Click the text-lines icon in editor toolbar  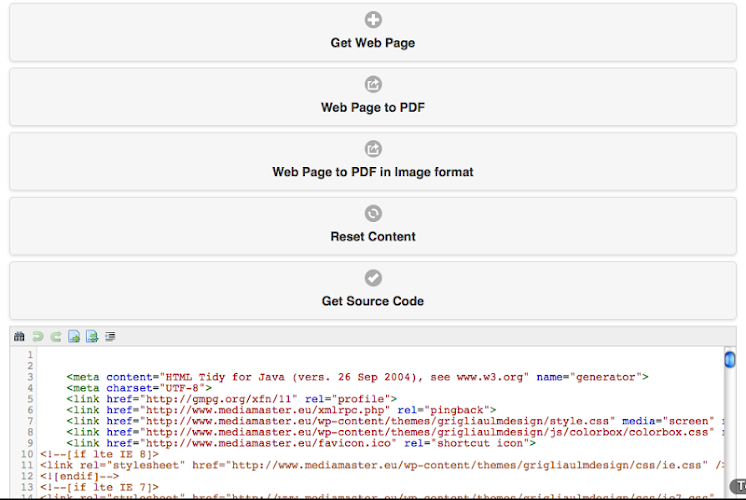(110, 337)
